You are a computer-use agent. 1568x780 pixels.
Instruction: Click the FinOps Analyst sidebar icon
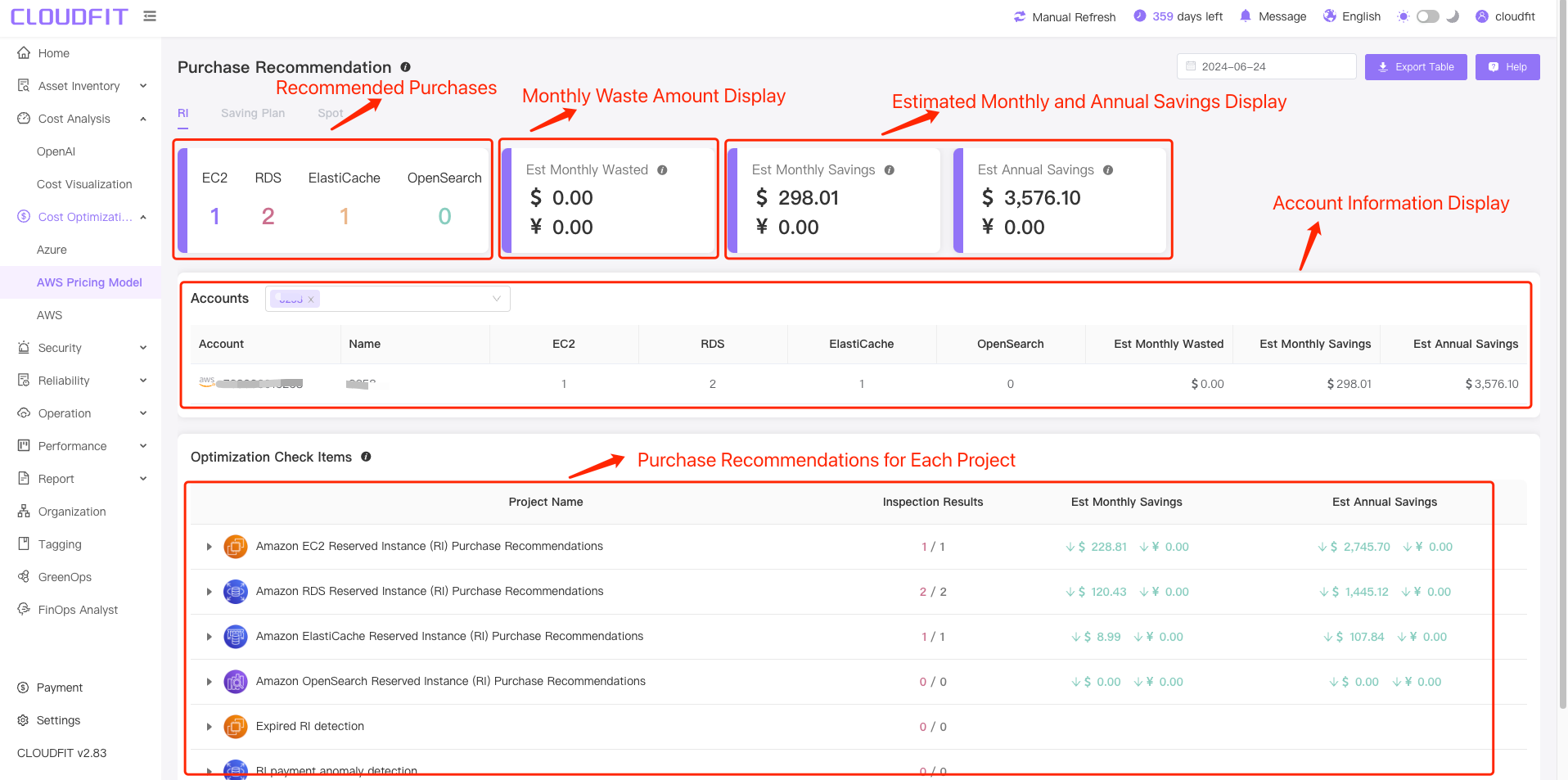click(24, 609)
